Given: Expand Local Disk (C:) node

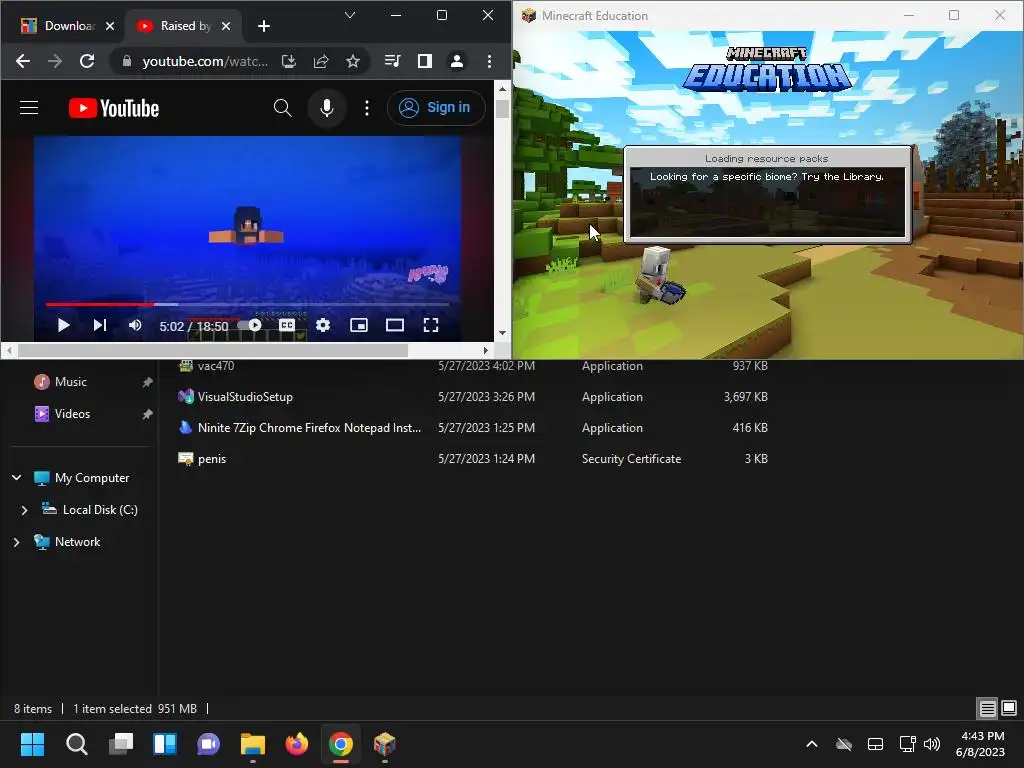Looking at the screenshot, I should 24,510.
